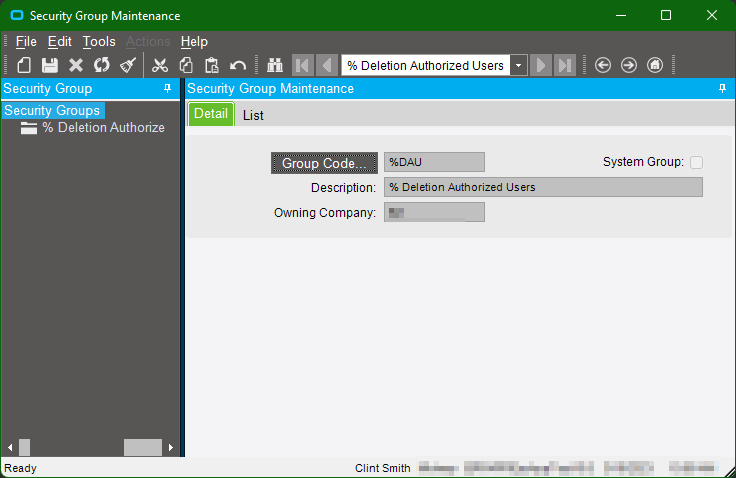Switch to the List tab
This screenshot has height=478, width=736.
pyautogui.click(x=253, y=115)
